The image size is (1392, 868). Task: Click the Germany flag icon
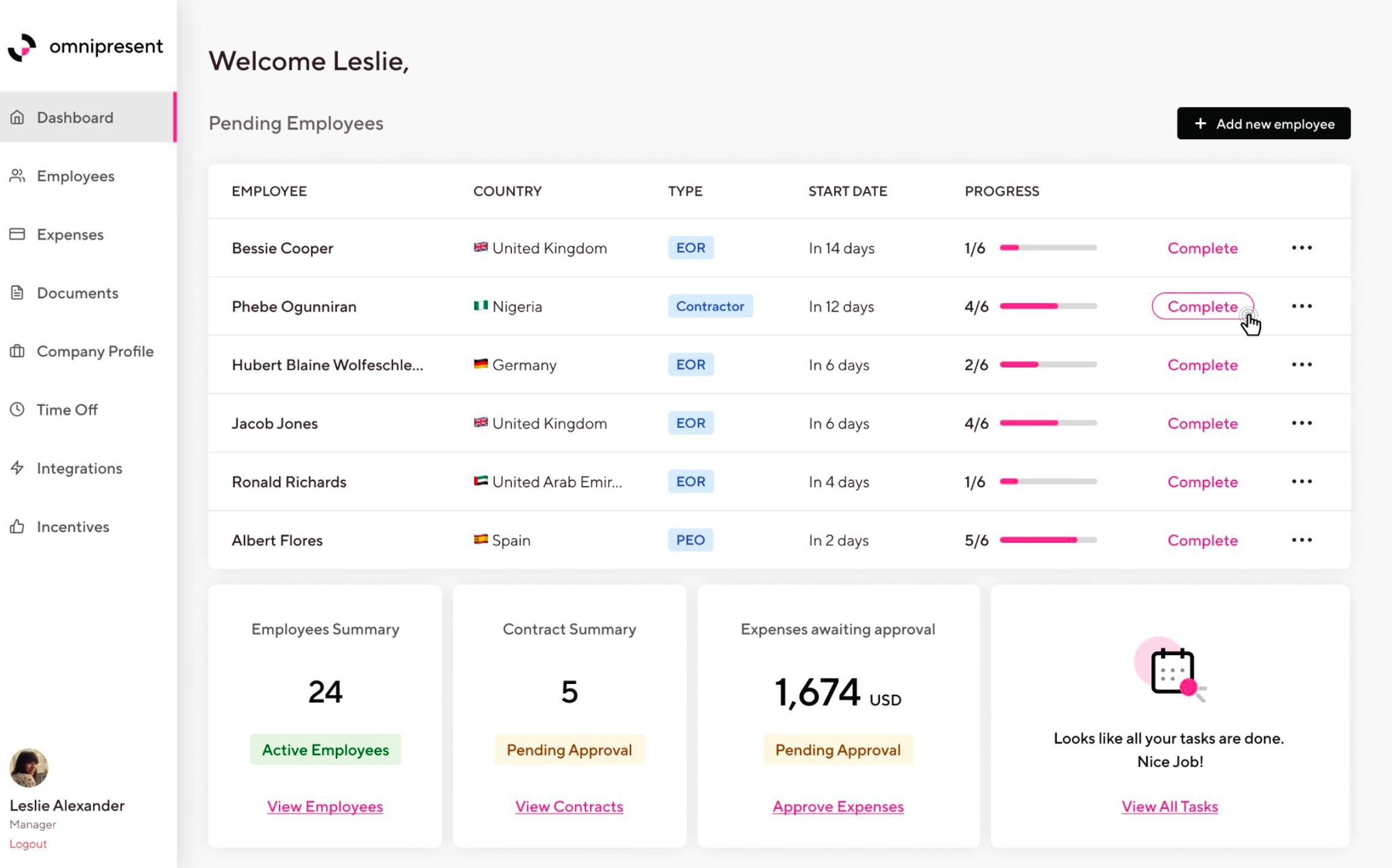[x=481, y=364]
